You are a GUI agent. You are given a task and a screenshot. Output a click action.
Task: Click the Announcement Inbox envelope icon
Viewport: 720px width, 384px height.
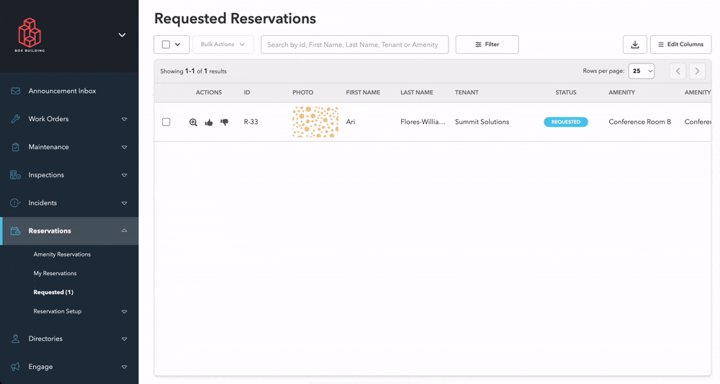pyautogui.click(x=15, y=91)
